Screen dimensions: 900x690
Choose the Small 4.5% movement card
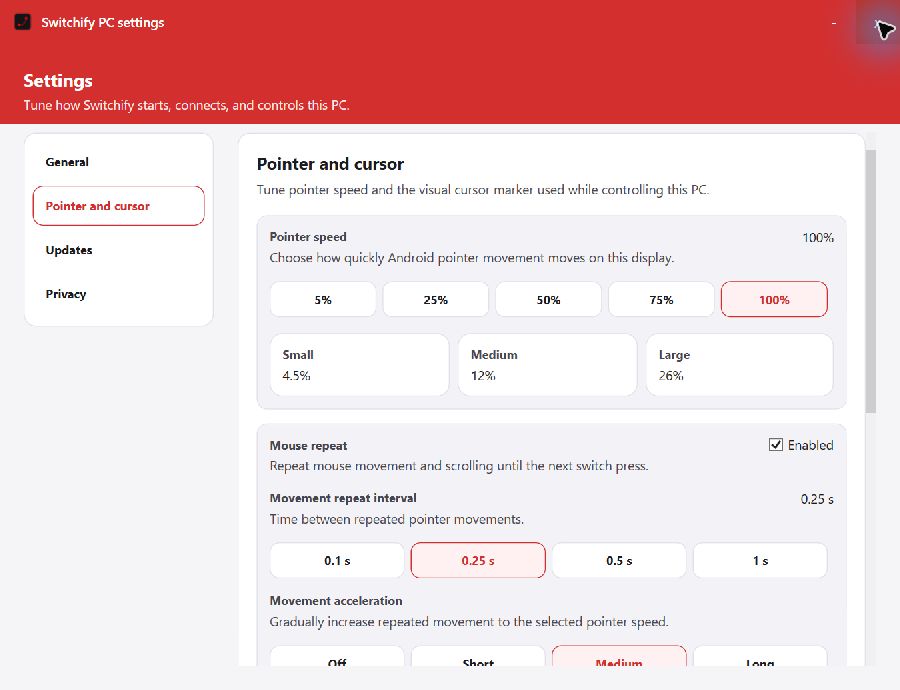point(359,365)
